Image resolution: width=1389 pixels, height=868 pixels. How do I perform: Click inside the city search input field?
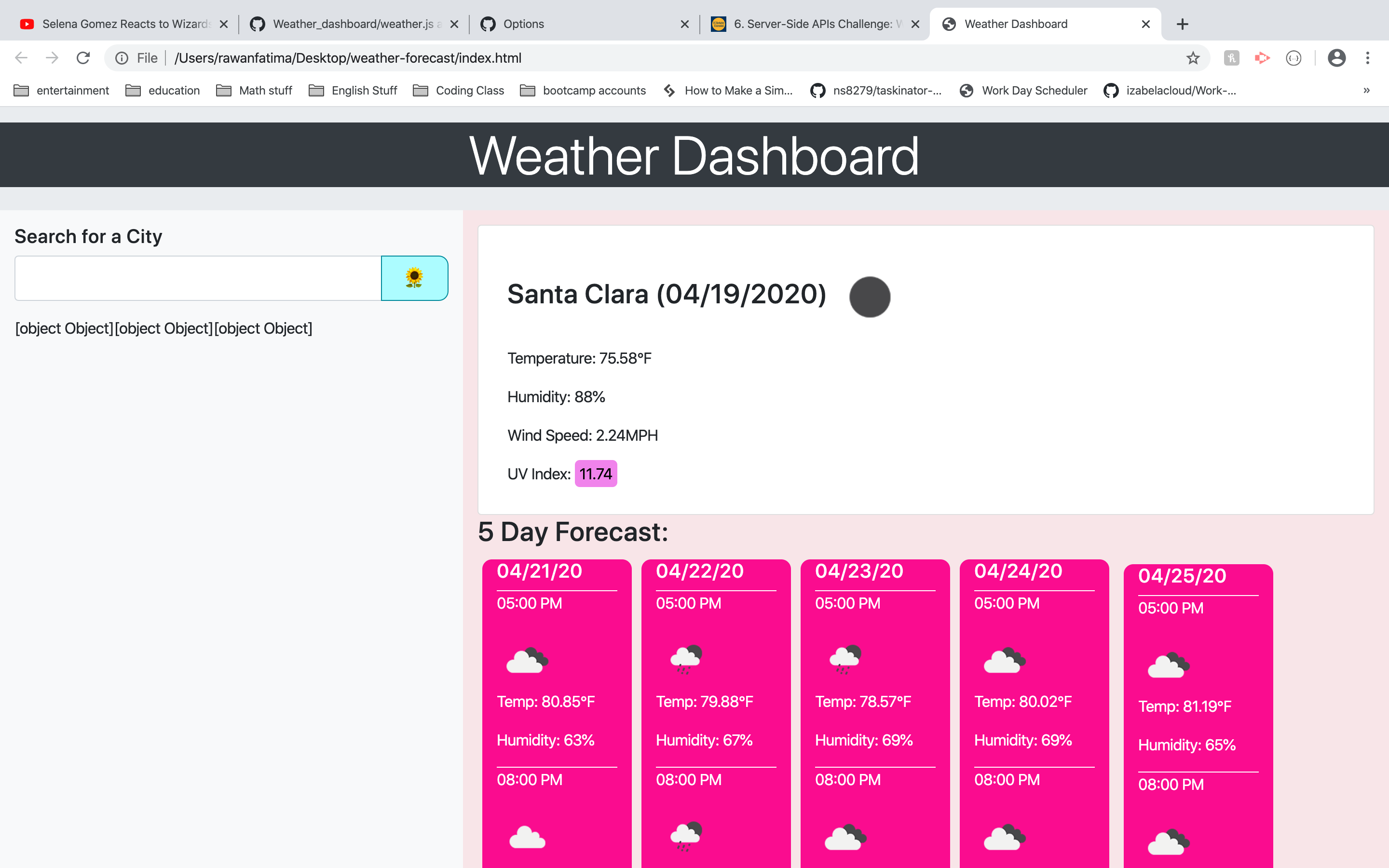coord(197,278)
